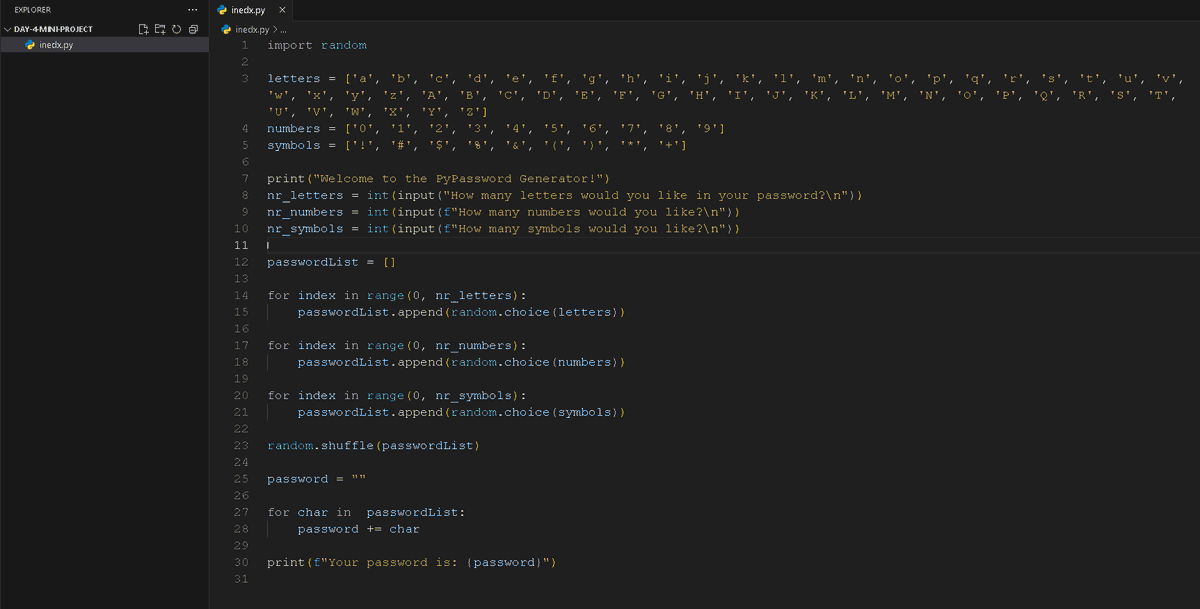The height and width of the screenshot is (609, 1200).
Task: Click the for loop over nr_letters on line 14
Action: click(x=397, y=295)
